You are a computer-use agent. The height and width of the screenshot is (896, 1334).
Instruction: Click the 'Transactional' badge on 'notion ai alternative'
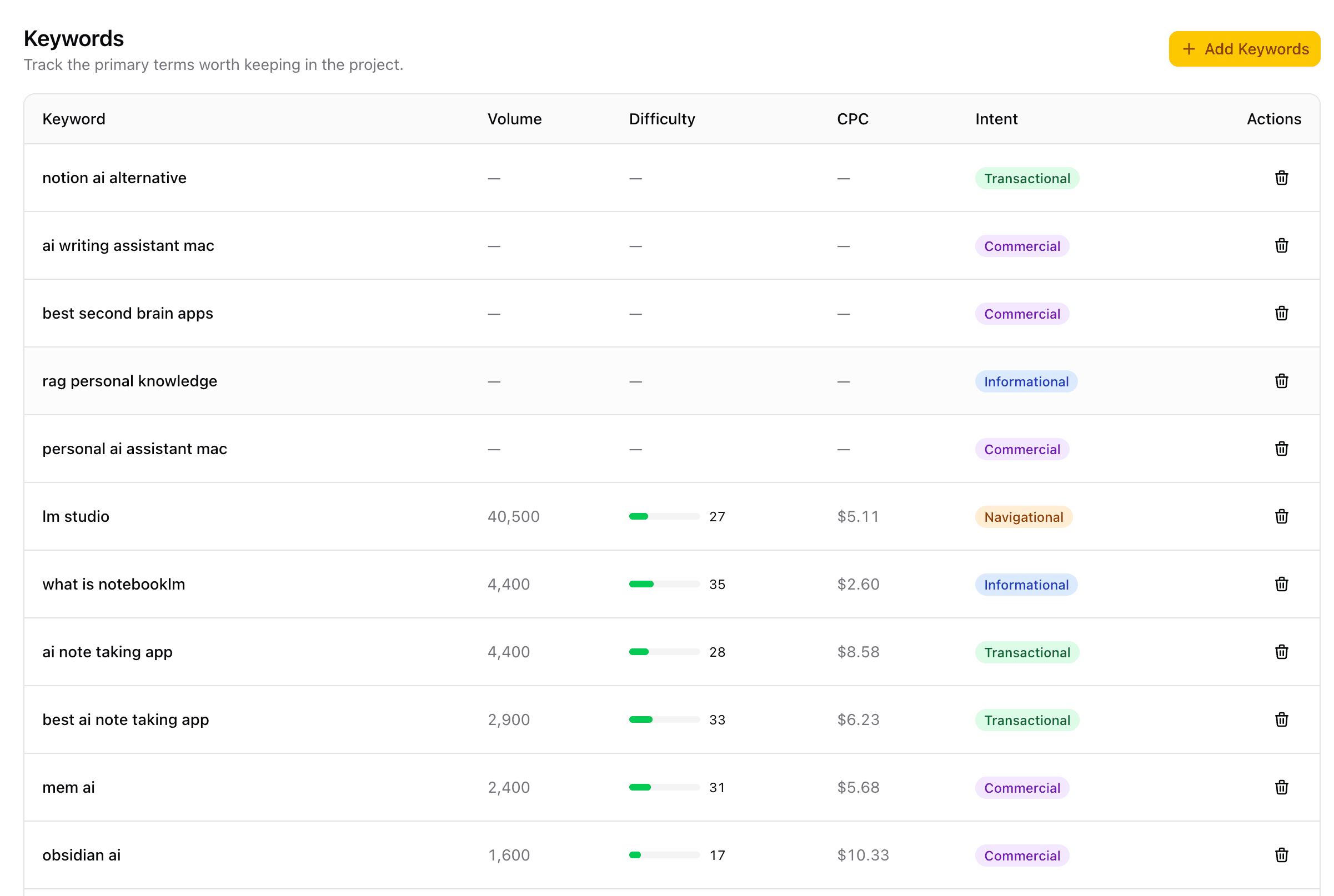1026,178
